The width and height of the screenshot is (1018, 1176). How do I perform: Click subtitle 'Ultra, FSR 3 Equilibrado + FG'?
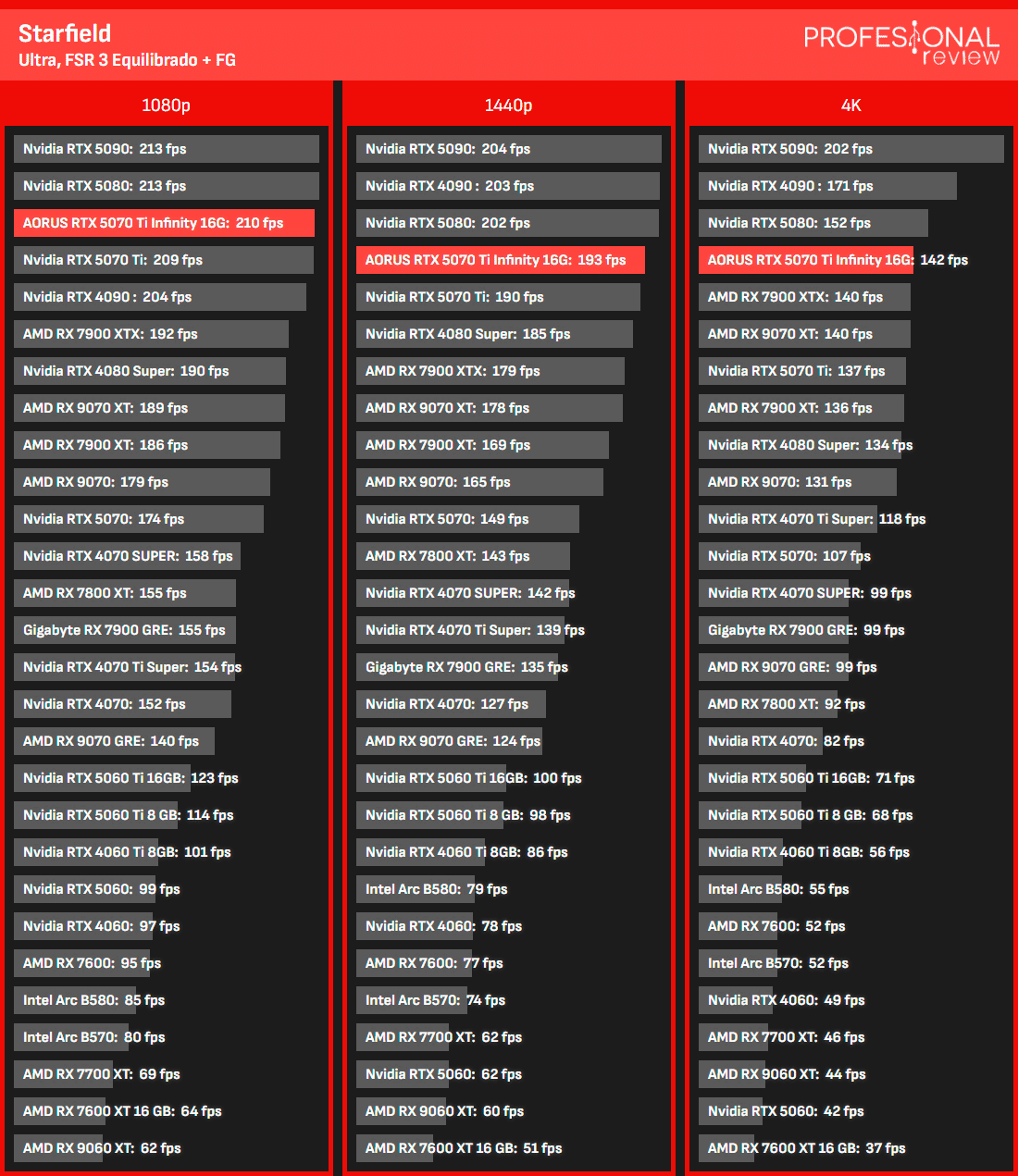point(127,60)
